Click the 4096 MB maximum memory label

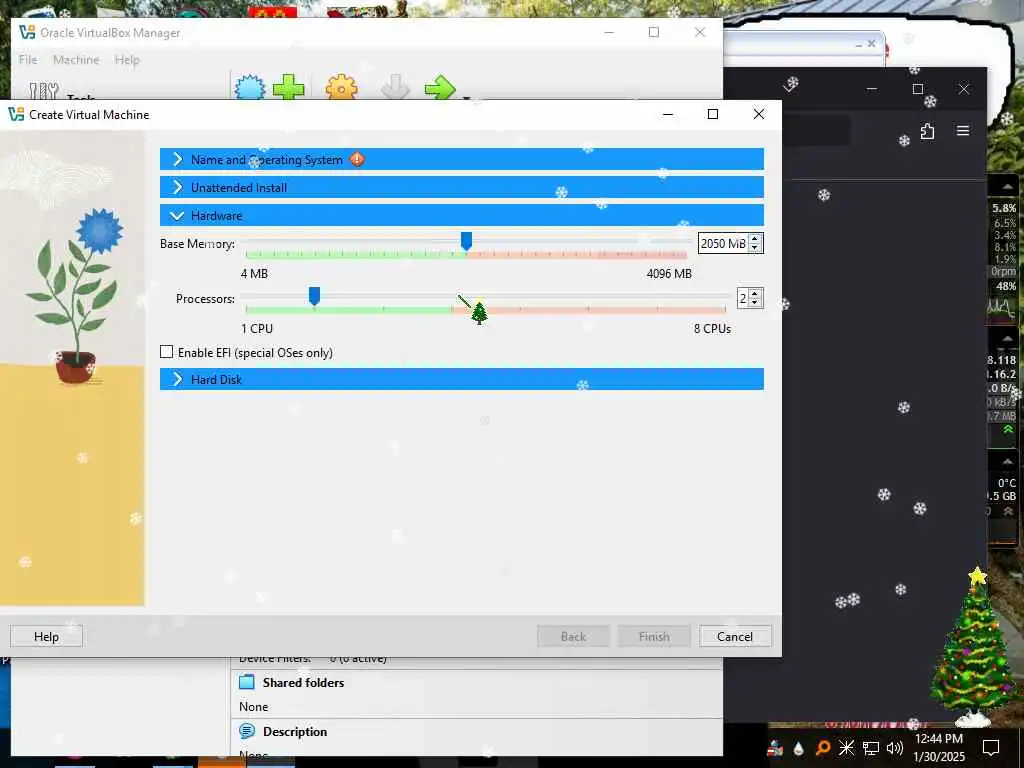[669, 274]
